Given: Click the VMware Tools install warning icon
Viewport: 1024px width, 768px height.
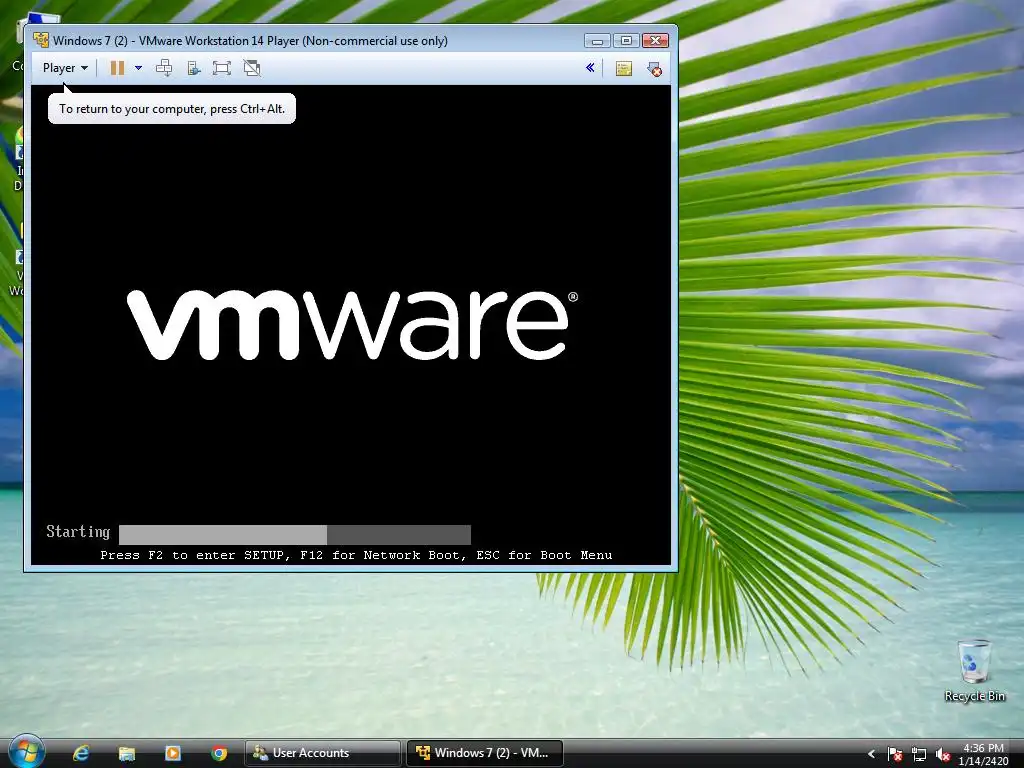Looking at the screenshot, I should tap(654, 69).
